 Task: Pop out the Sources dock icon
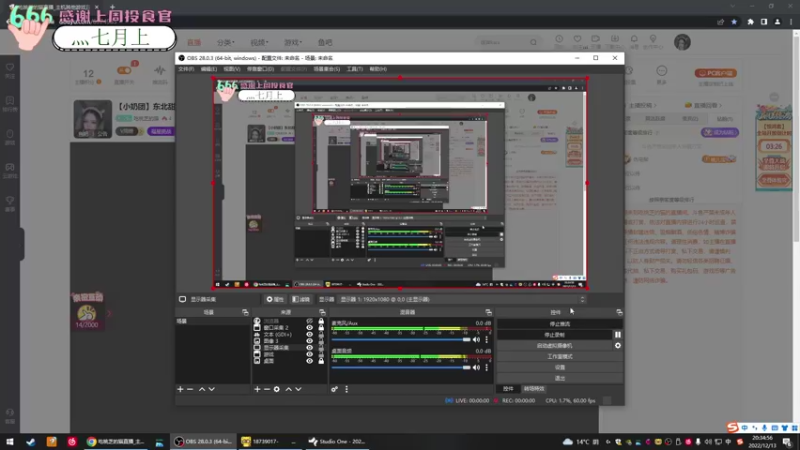[322, 312]
